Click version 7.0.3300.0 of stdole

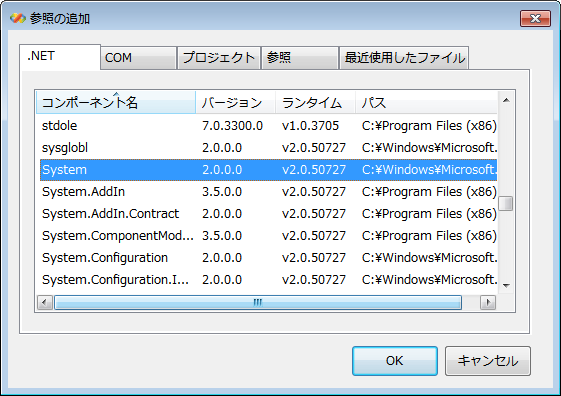232,126
